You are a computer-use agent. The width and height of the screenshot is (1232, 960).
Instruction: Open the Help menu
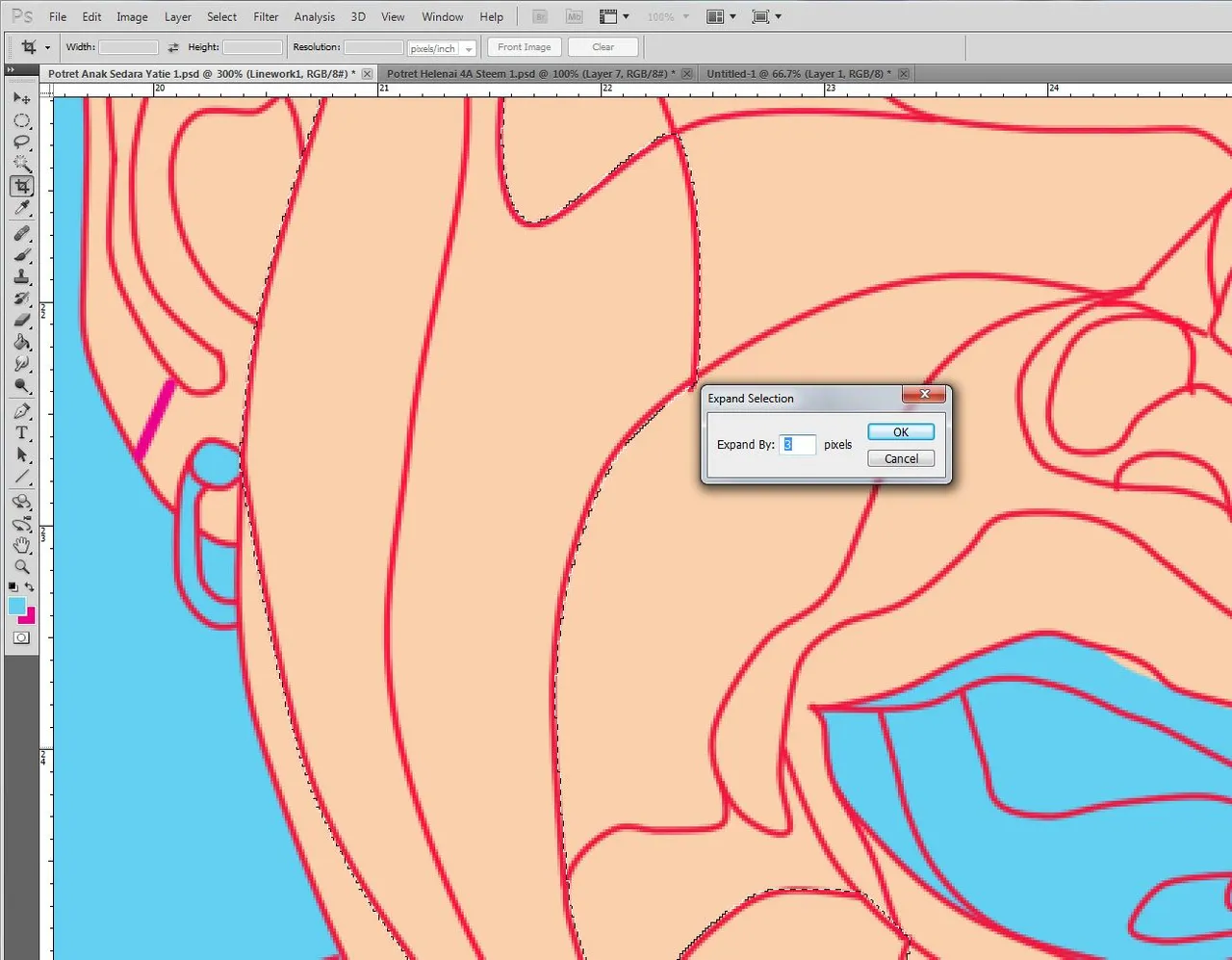pos(491,16)
